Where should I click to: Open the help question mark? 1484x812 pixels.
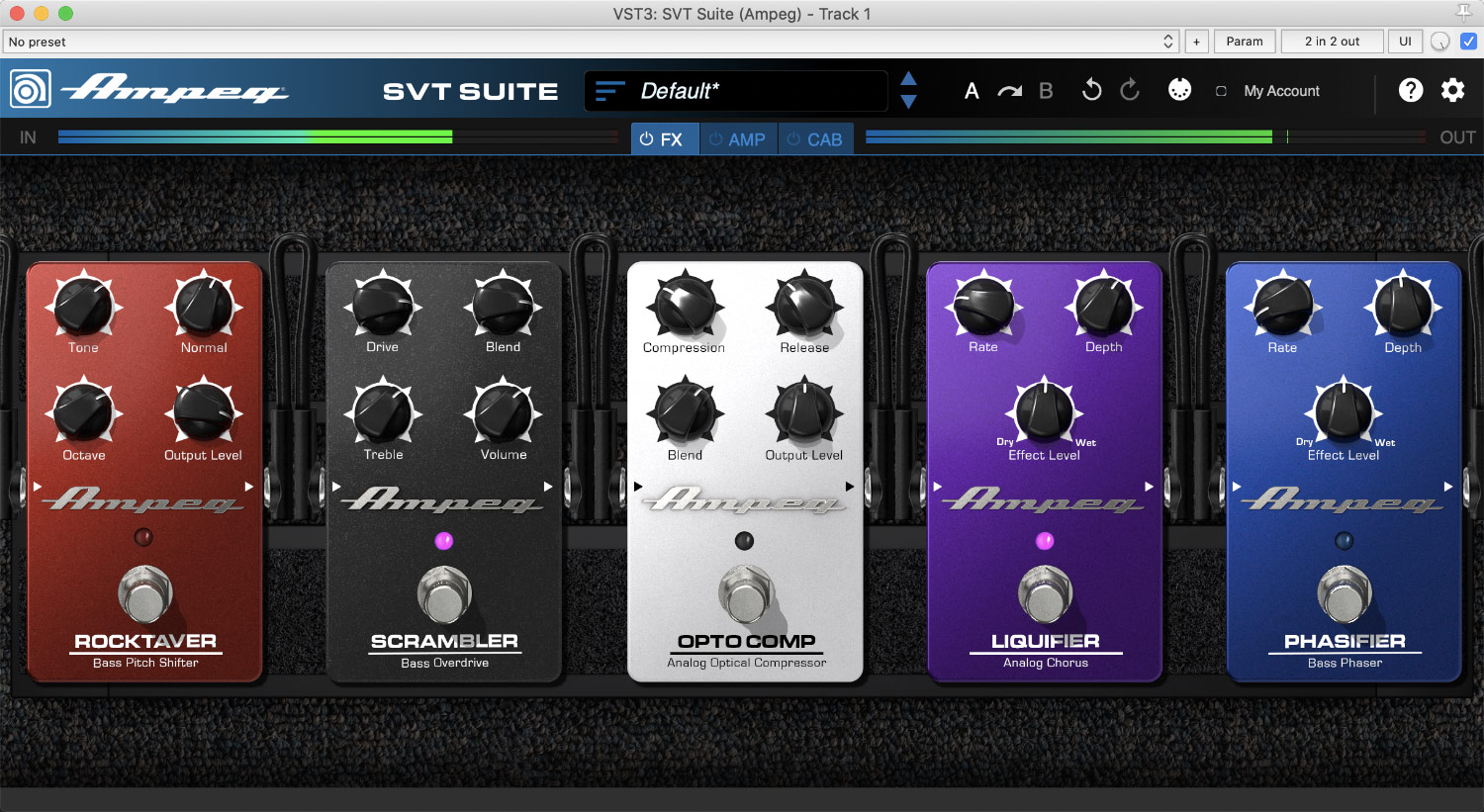coord(1411,90)
